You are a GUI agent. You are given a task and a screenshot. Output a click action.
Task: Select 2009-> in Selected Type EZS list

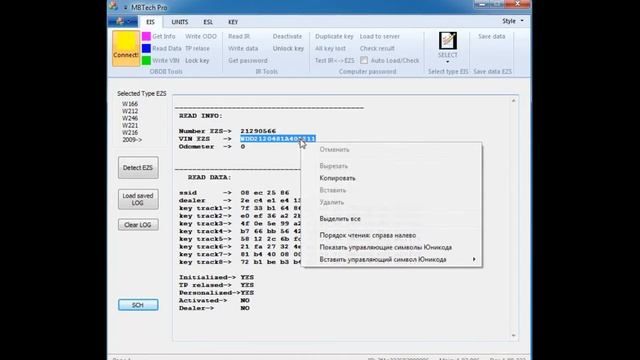pyautogui.click(x=132, y=140)
